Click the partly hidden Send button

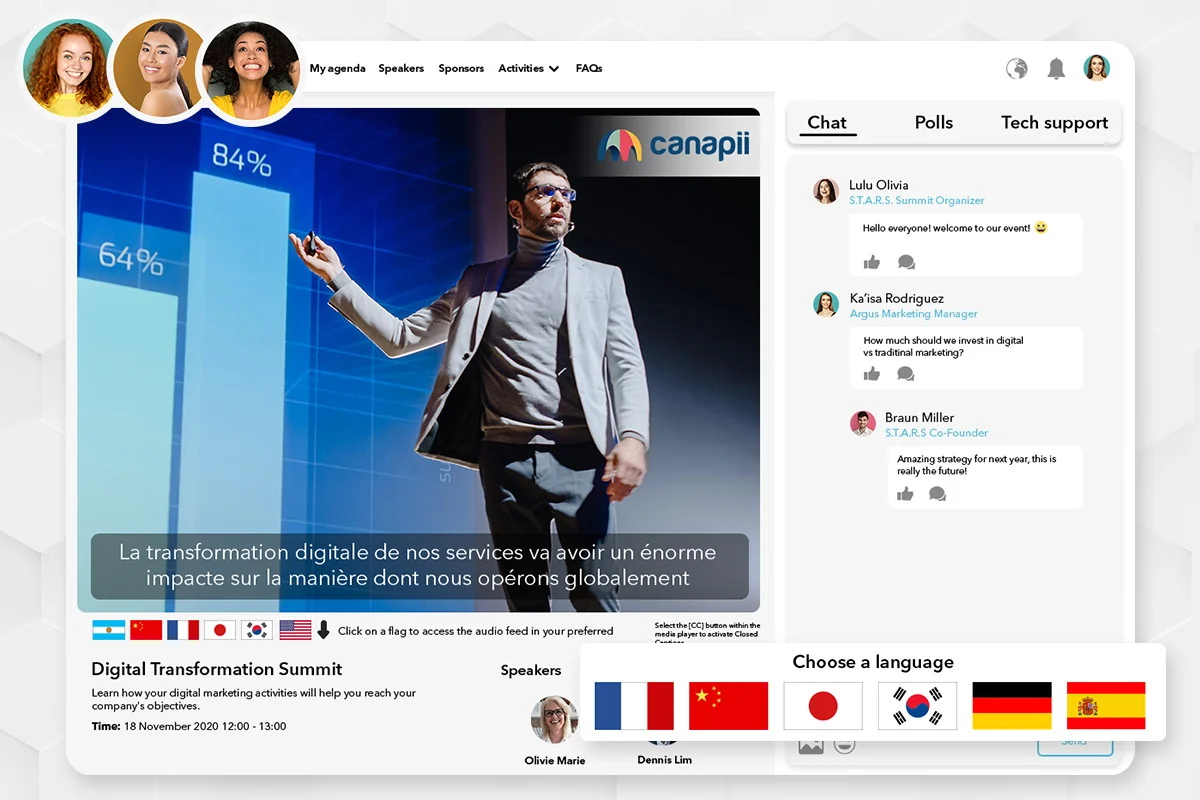click(x=1074, y=743)
